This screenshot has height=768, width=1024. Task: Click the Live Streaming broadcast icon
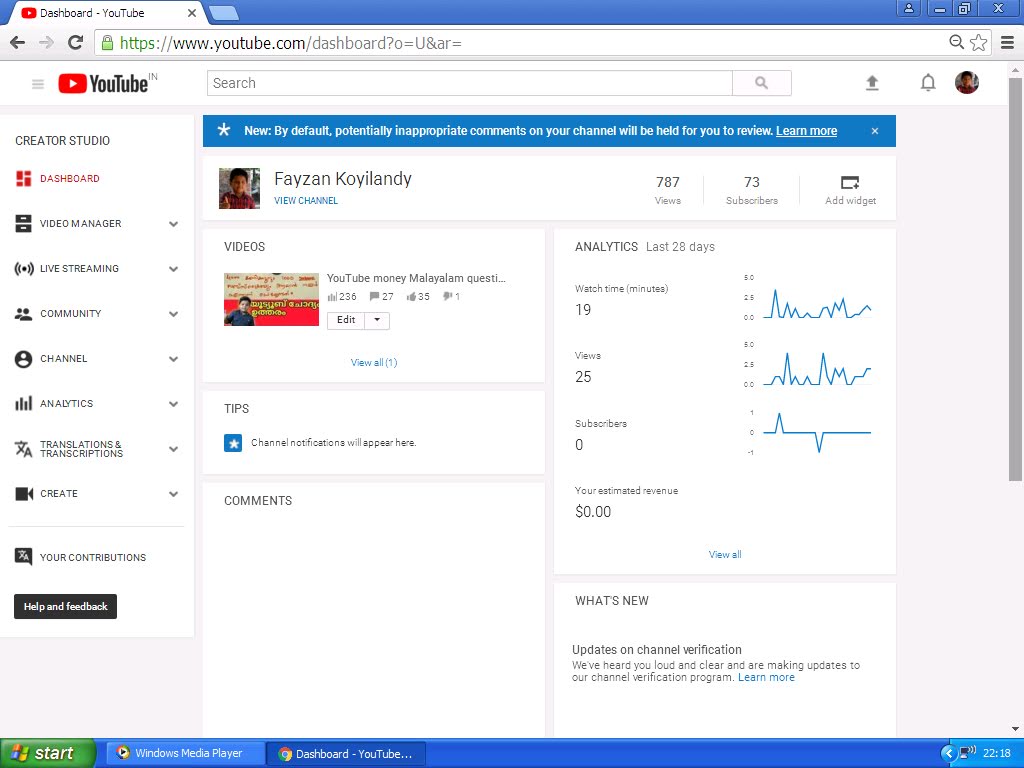click(24, 268)
